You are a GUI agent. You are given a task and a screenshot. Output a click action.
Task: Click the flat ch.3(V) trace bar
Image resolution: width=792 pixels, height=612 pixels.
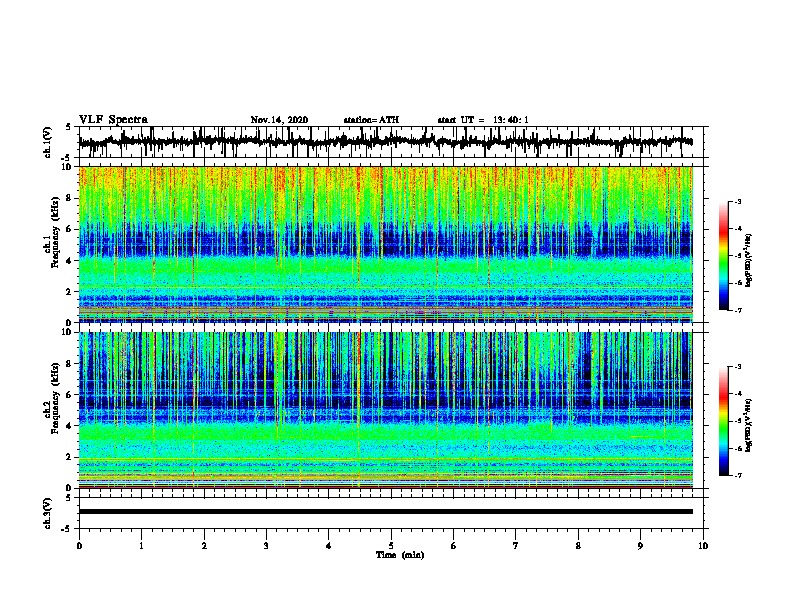point(386,512)
